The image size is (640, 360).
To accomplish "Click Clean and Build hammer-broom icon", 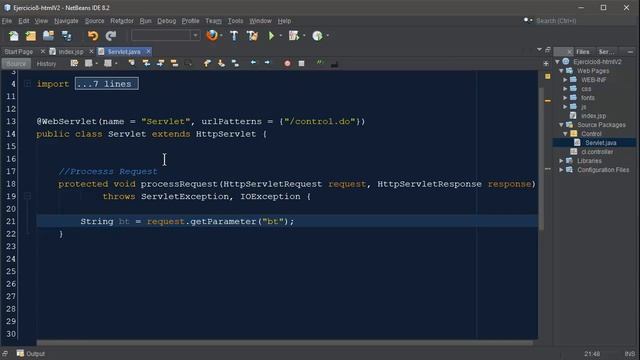I will (x=252, y=36).
